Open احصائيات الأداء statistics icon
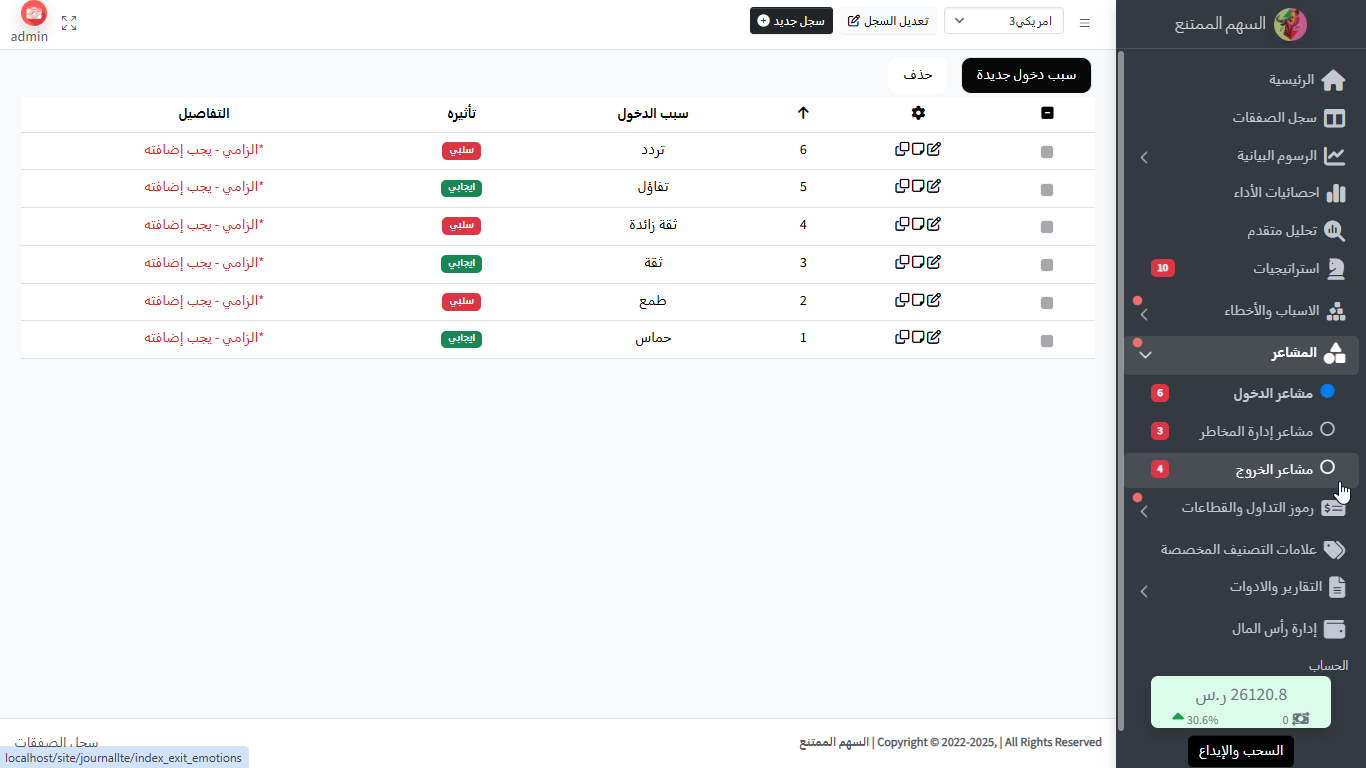Screen dimensions: 1366x768 click(x=1335, y=193)
